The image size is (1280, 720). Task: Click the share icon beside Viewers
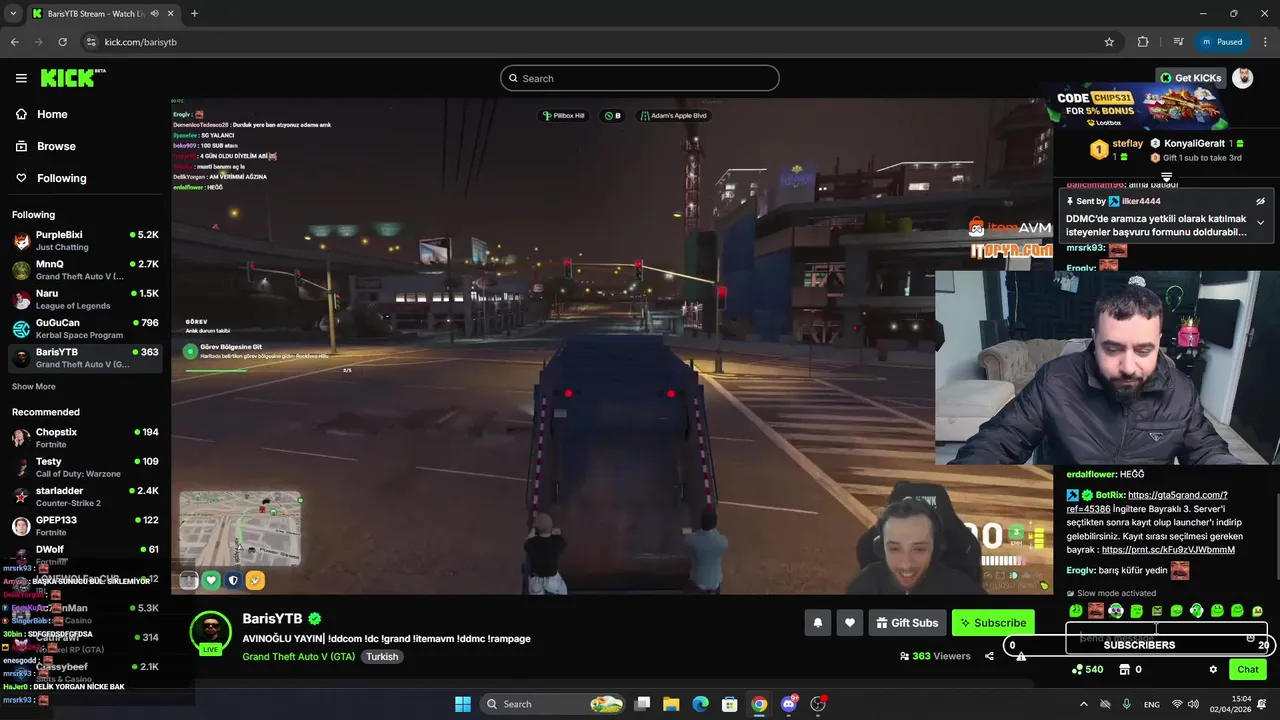(x=989, y=656)
